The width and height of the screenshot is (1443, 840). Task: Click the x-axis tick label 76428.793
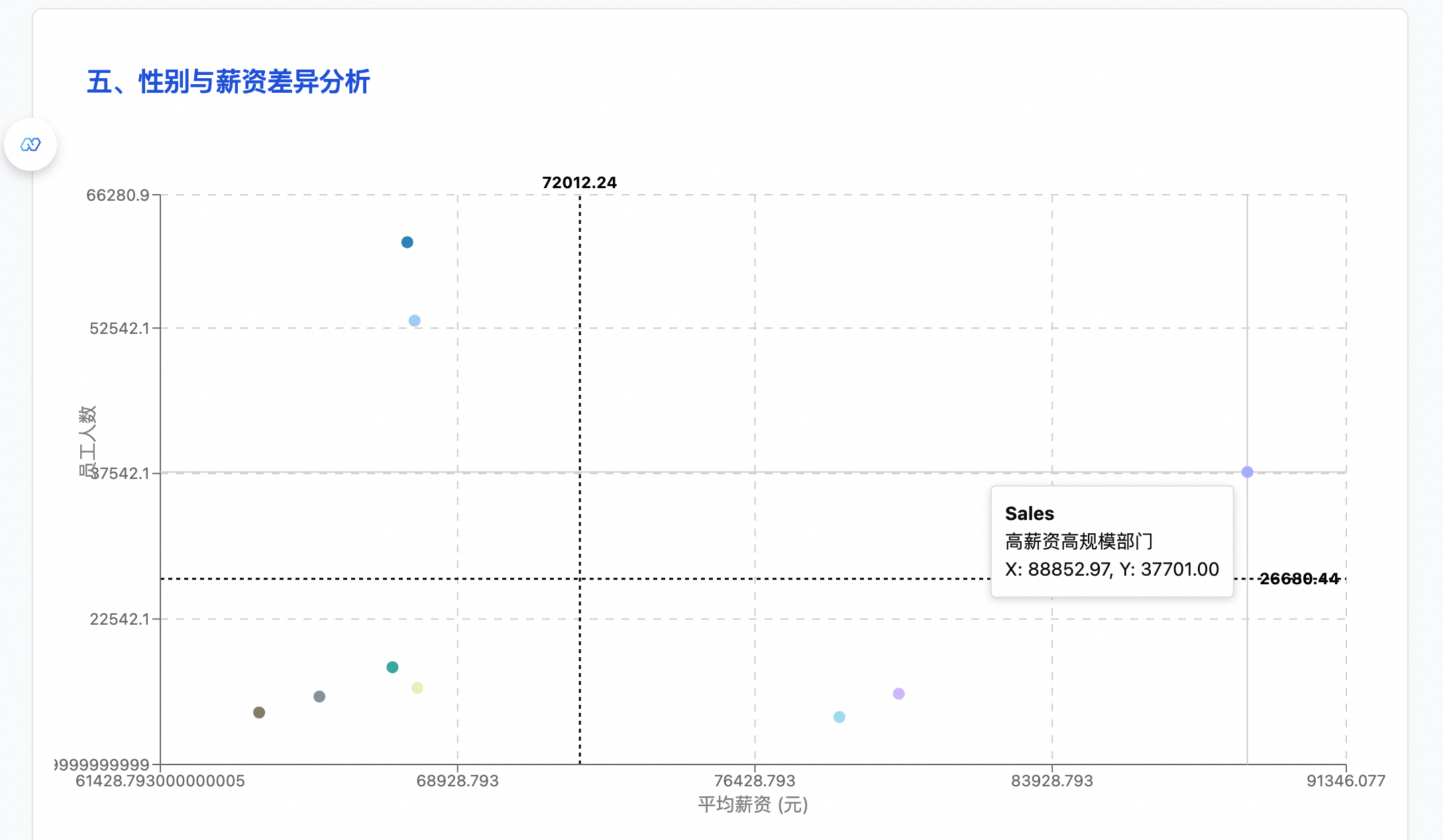click(x=754, y=781)
